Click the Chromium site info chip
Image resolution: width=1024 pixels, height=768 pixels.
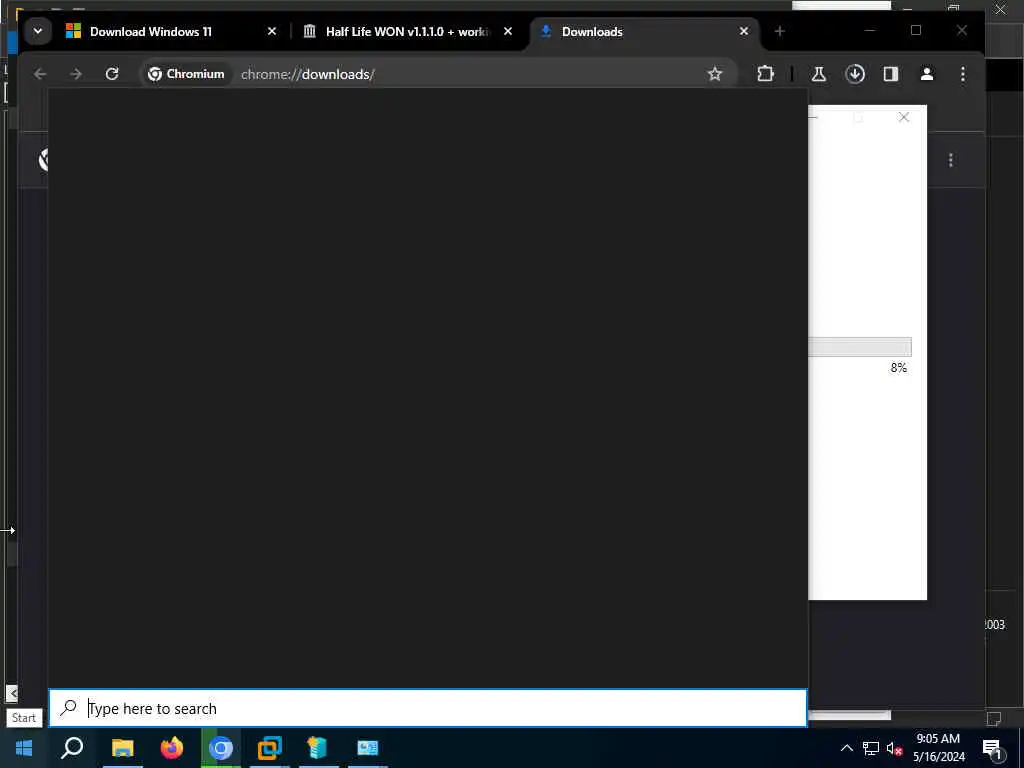[x=186, y=74]
